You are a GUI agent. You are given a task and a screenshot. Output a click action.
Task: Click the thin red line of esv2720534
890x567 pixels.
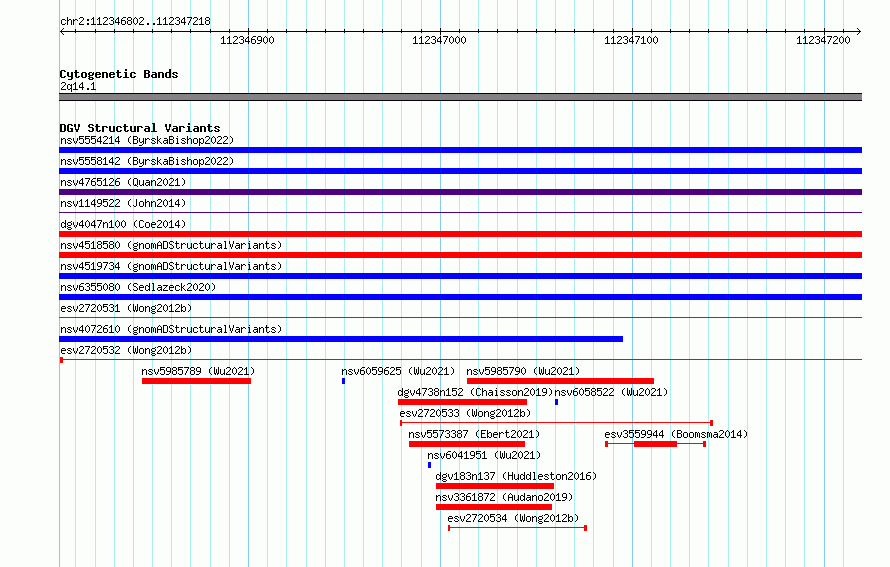click(518, 528)
